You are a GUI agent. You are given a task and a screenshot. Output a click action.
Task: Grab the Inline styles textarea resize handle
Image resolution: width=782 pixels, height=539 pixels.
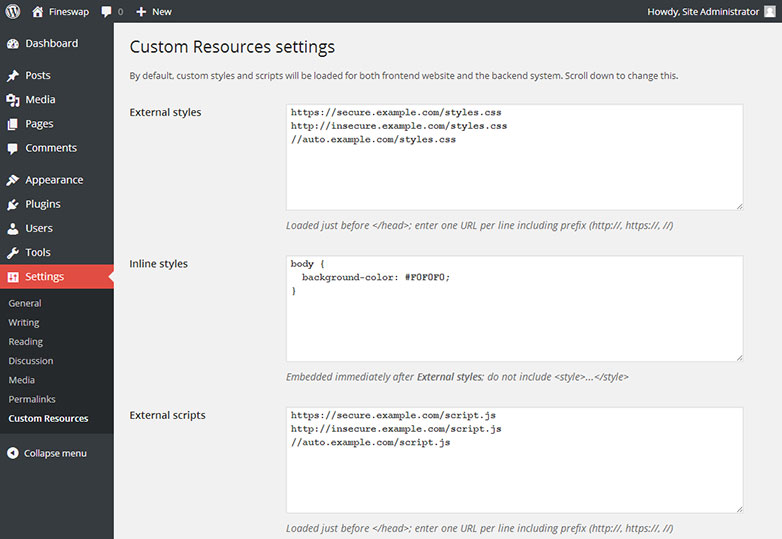click(739, 358)
